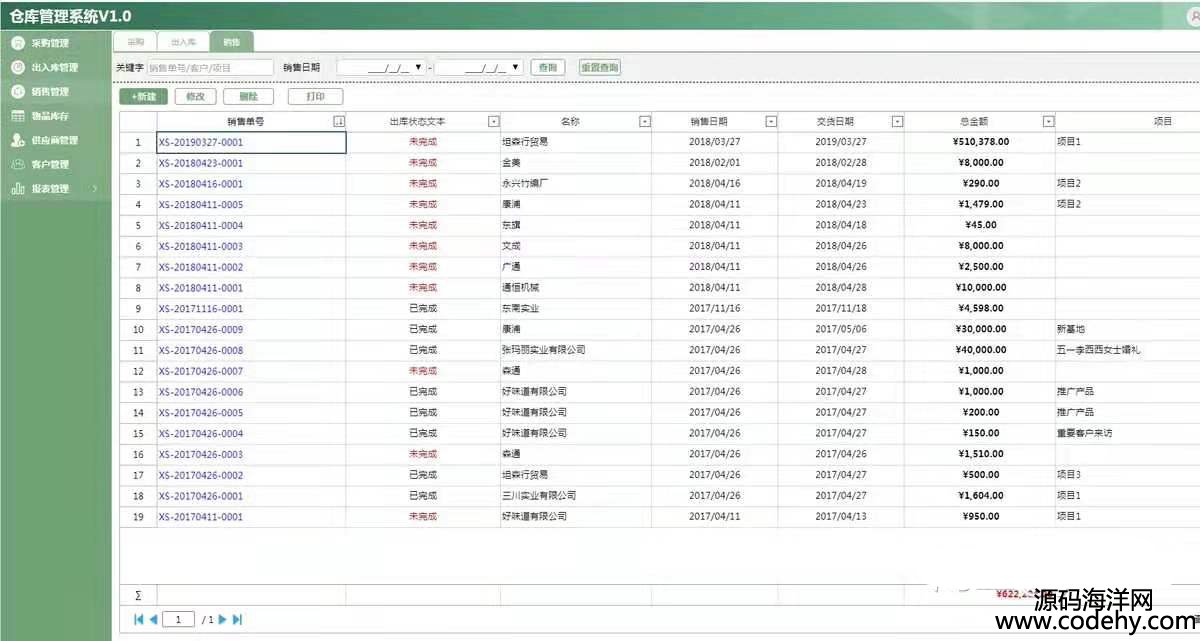This screenshot has width=1200, height=641.
Task: Select the 销售 tab
Action: 231,42
